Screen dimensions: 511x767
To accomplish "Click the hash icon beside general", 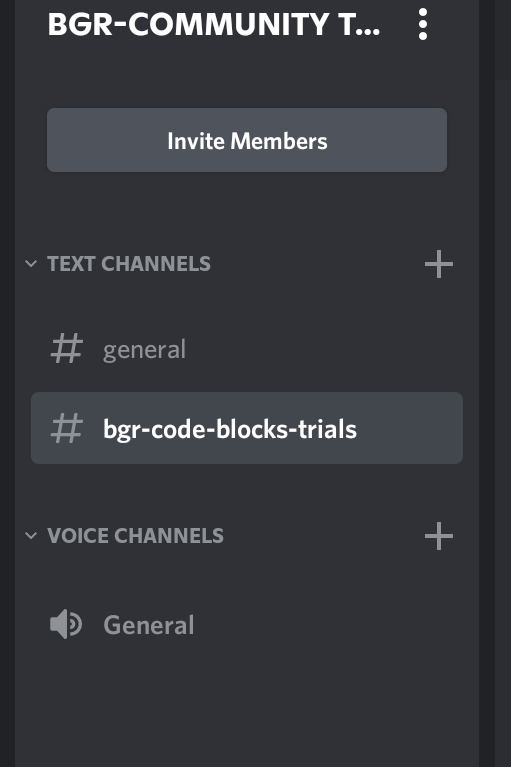I will [x=67, y=348].
